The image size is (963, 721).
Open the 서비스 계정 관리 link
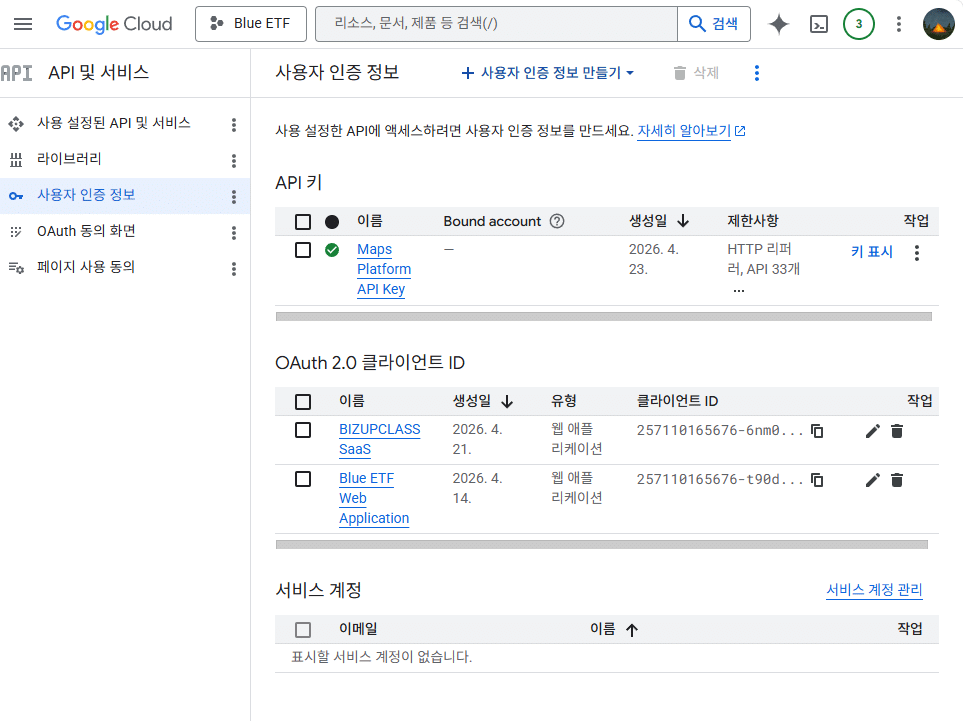[x=874, y=590]
